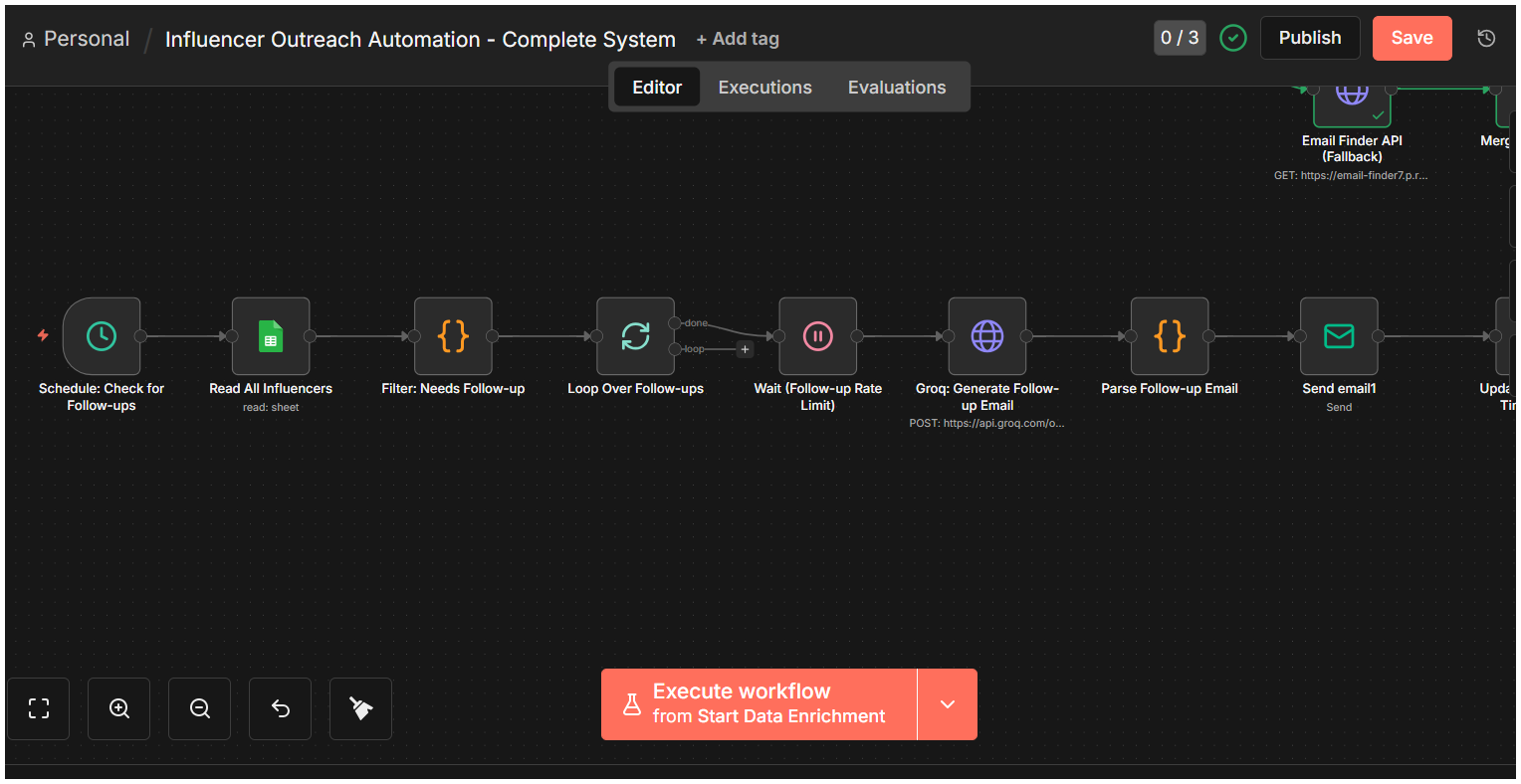
Task: Click the workflow title to rename
Action: point(420,40)
